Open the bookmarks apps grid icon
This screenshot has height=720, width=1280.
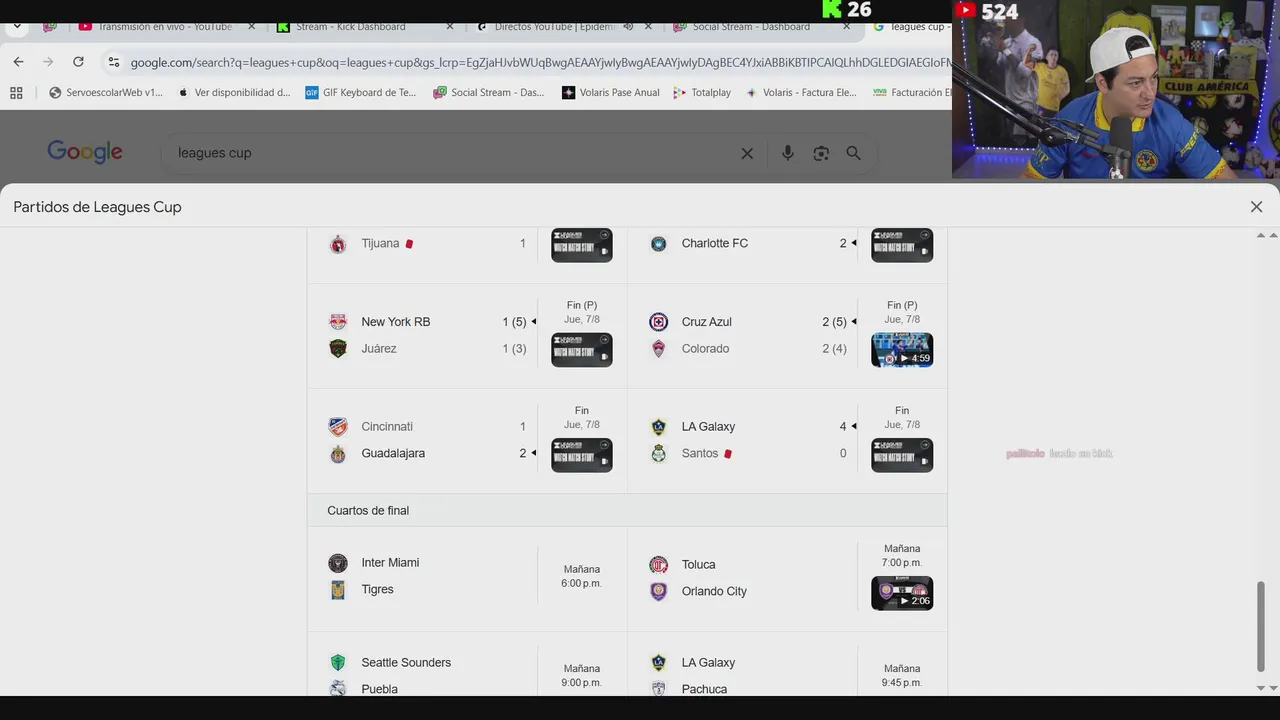click(x=16, y=92)
